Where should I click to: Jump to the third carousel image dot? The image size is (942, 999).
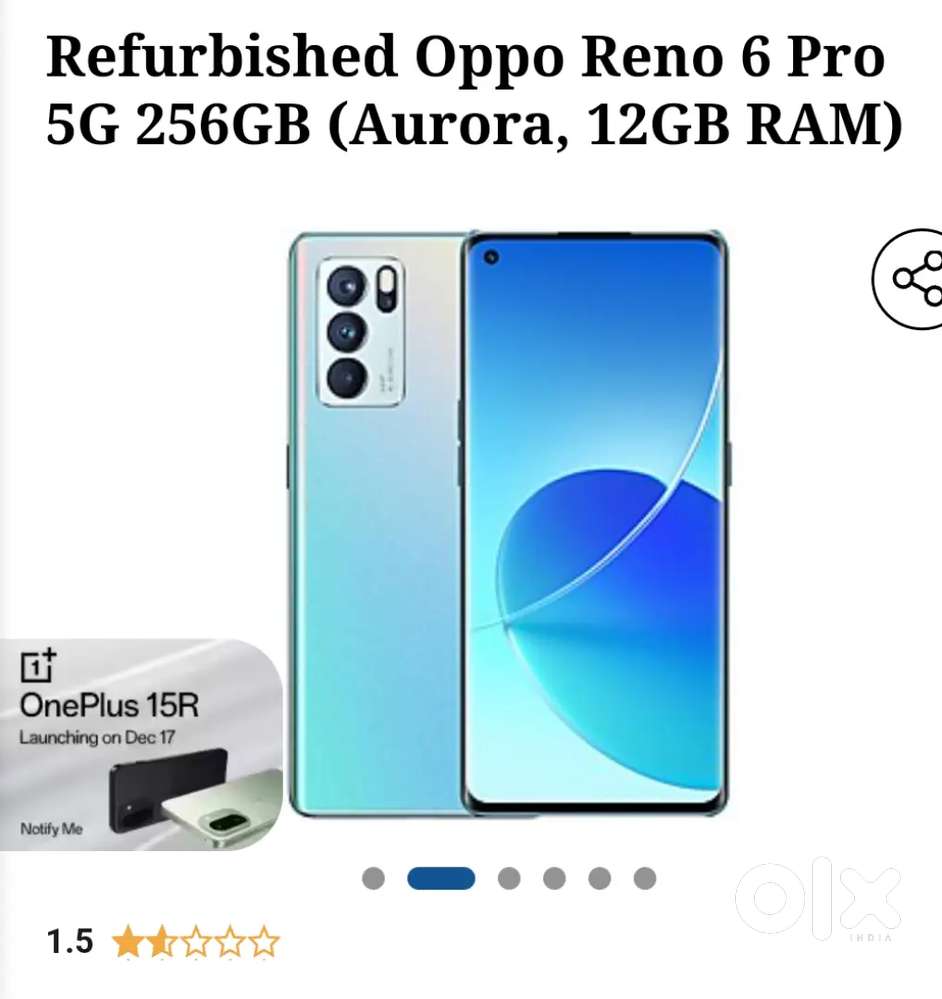(509, 878)
